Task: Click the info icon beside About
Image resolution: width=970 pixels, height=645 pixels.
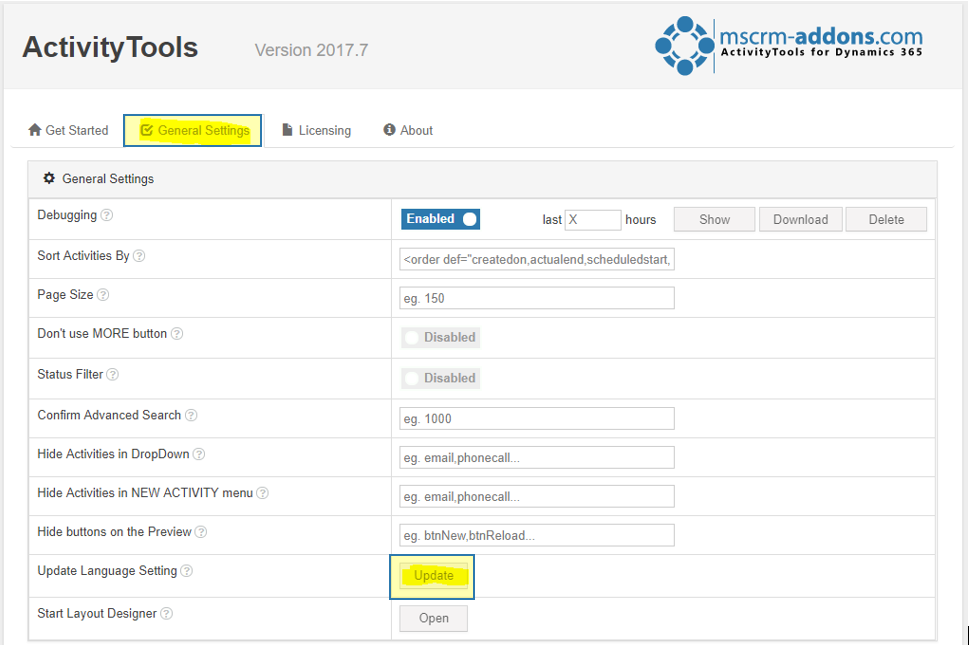Action: tap(389, 130)
